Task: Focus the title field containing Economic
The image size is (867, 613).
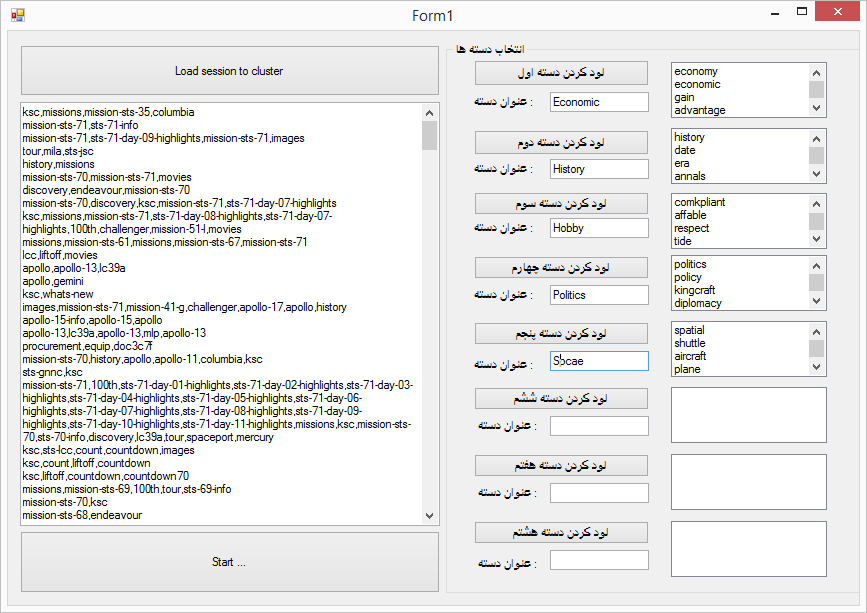Action: click(599, 102)
